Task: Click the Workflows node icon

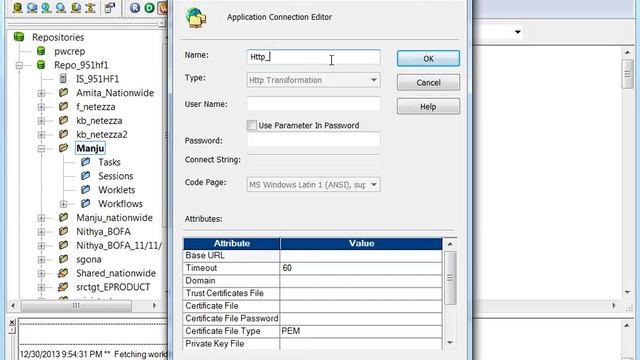Action: point(85,204)
